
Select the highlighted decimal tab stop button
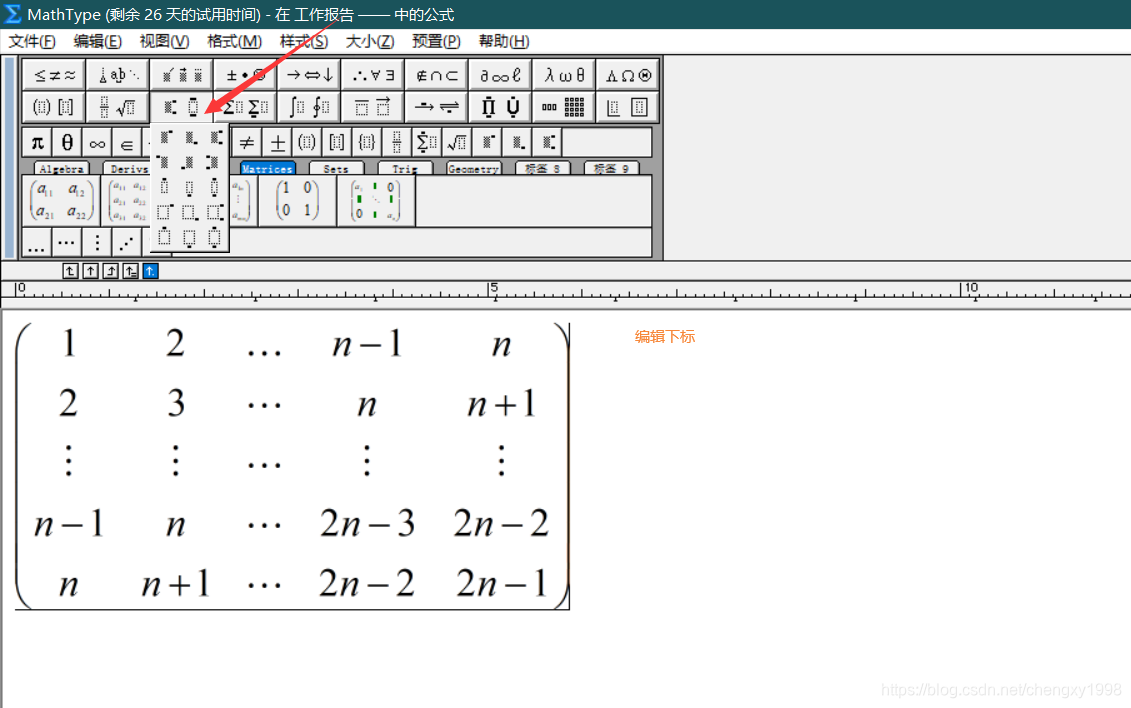pyautogui.click(x=150, y=271)
